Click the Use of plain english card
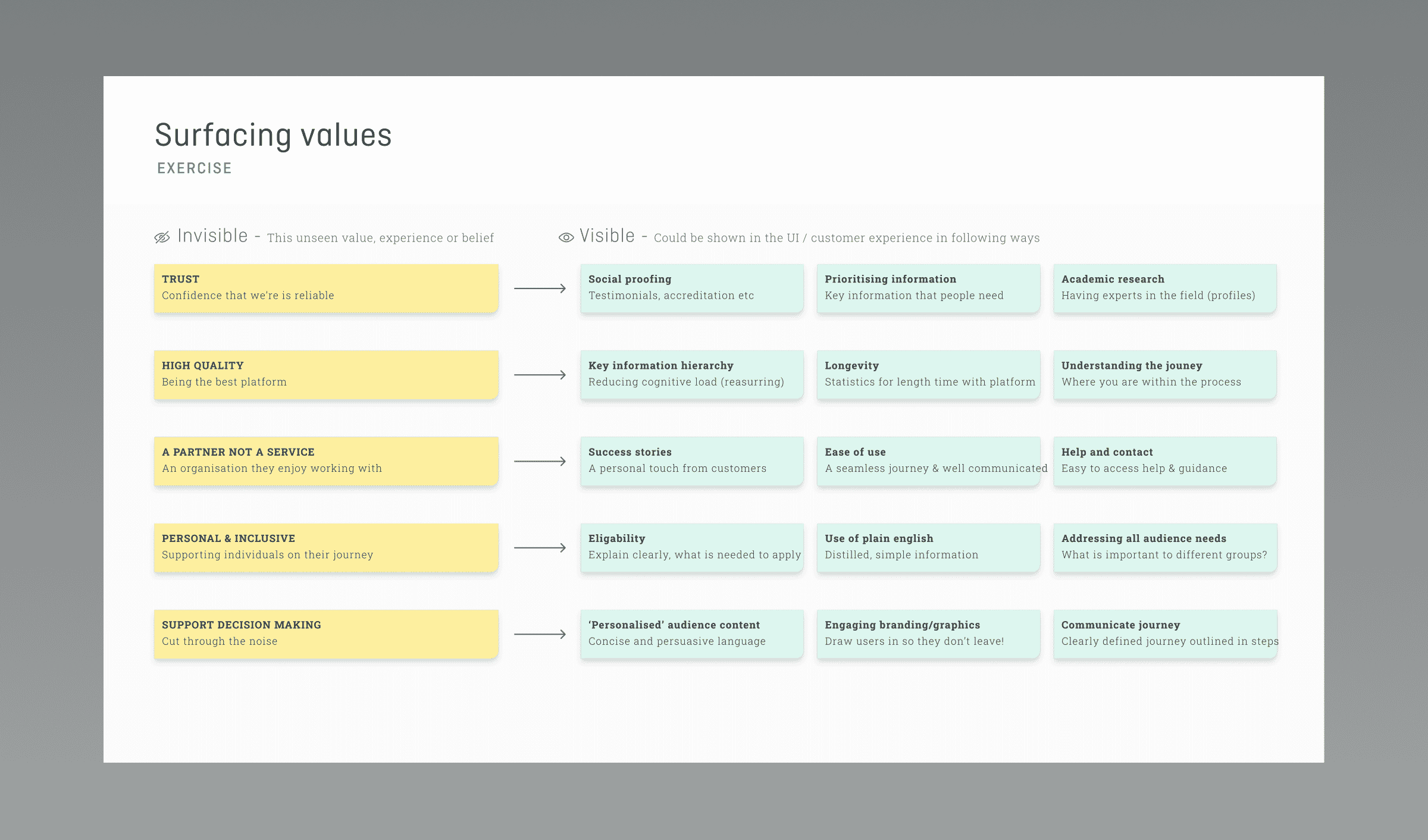 coord(928,547)
